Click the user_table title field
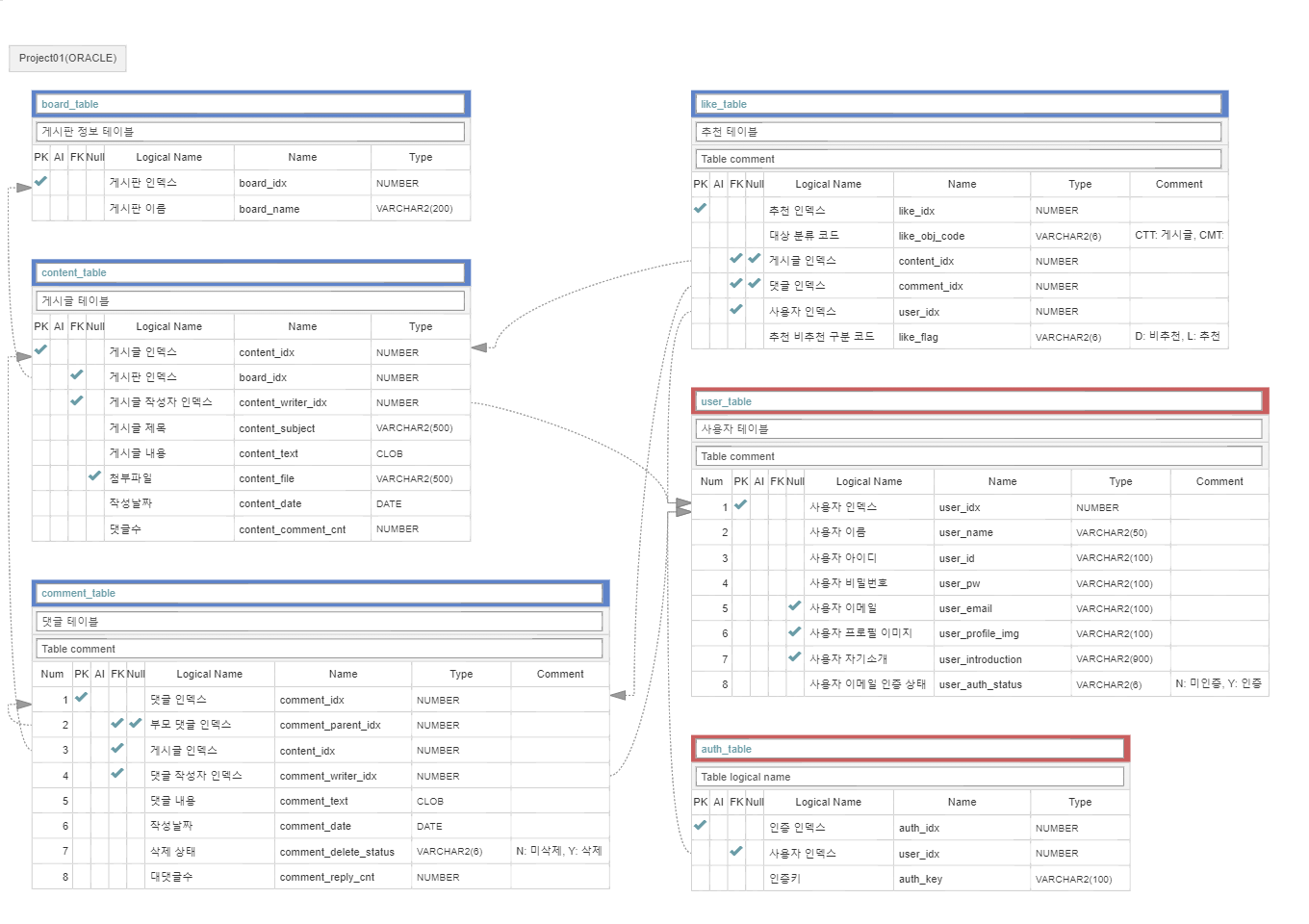The height and width of the screenshot is (924, 1309). pos(979,401)
